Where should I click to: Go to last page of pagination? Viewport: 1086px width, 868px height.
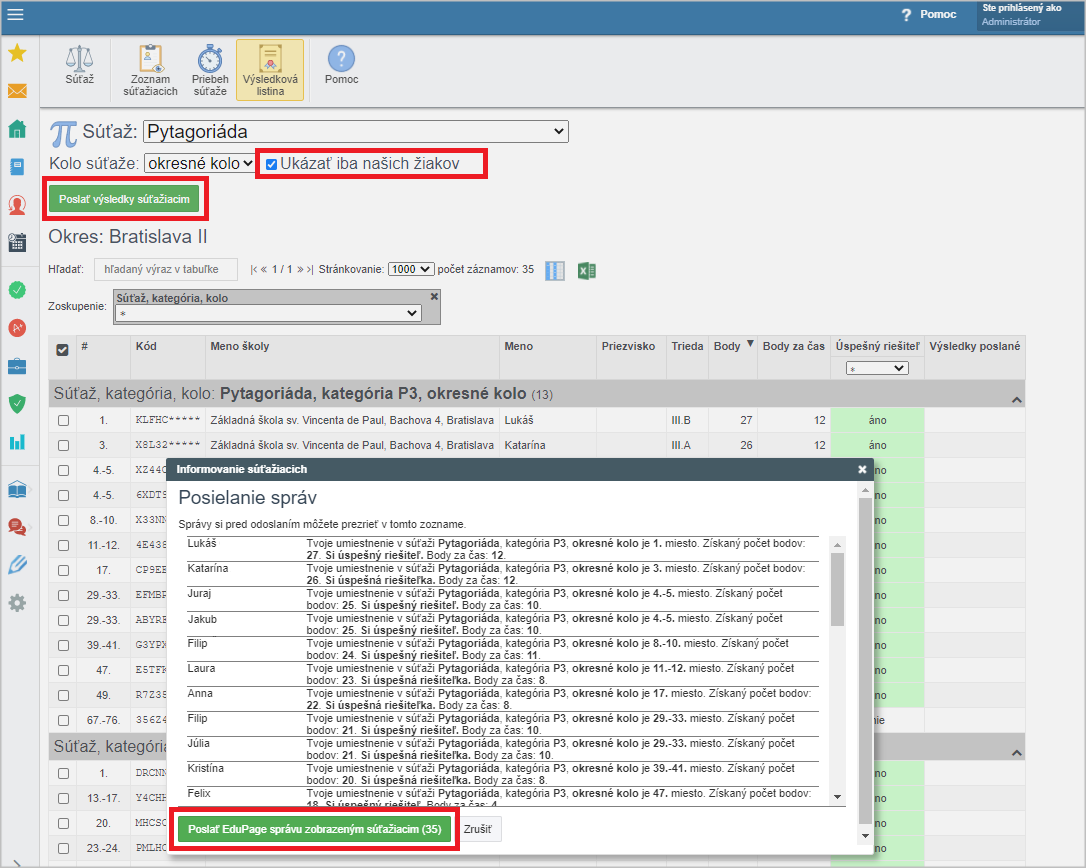[310, 269]
